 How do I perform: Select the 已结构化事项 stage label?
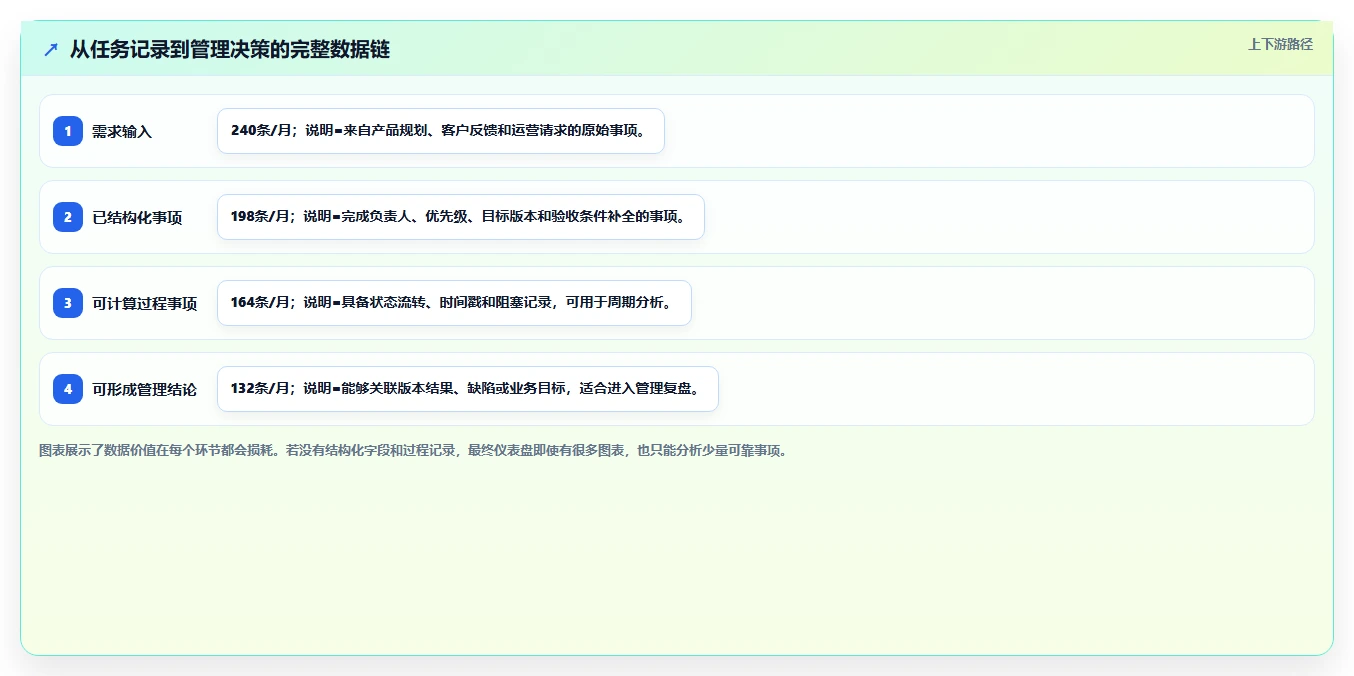click(x=137, y=217)
